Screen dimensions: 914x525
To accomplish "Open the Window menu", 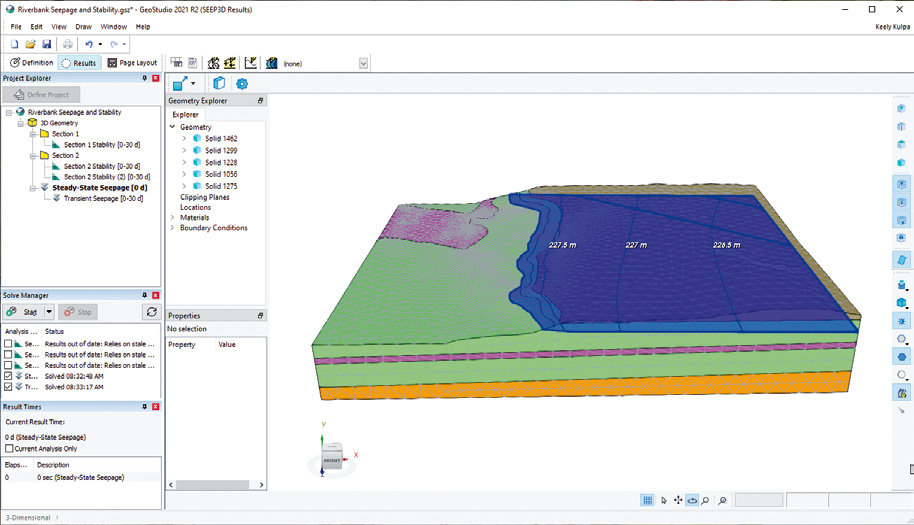I will tap(114, 27).
